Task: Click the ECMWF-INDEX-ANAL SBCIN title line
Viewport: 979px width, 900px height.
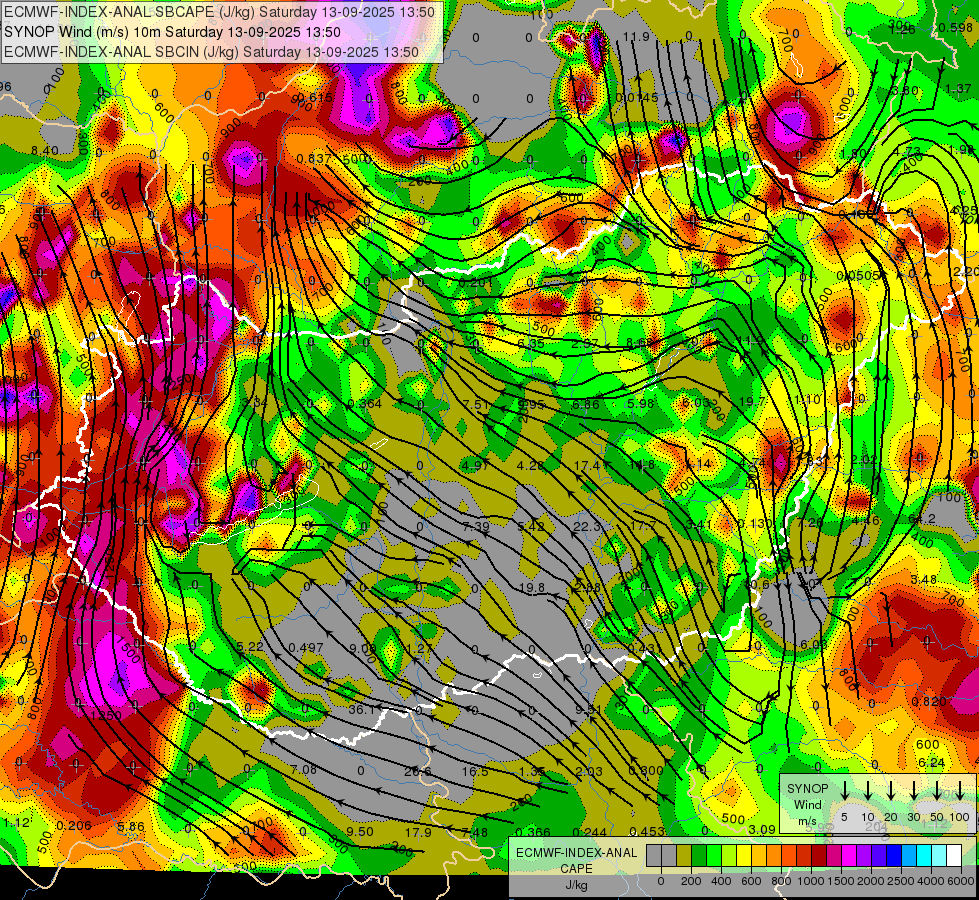Action: point(211,52)
